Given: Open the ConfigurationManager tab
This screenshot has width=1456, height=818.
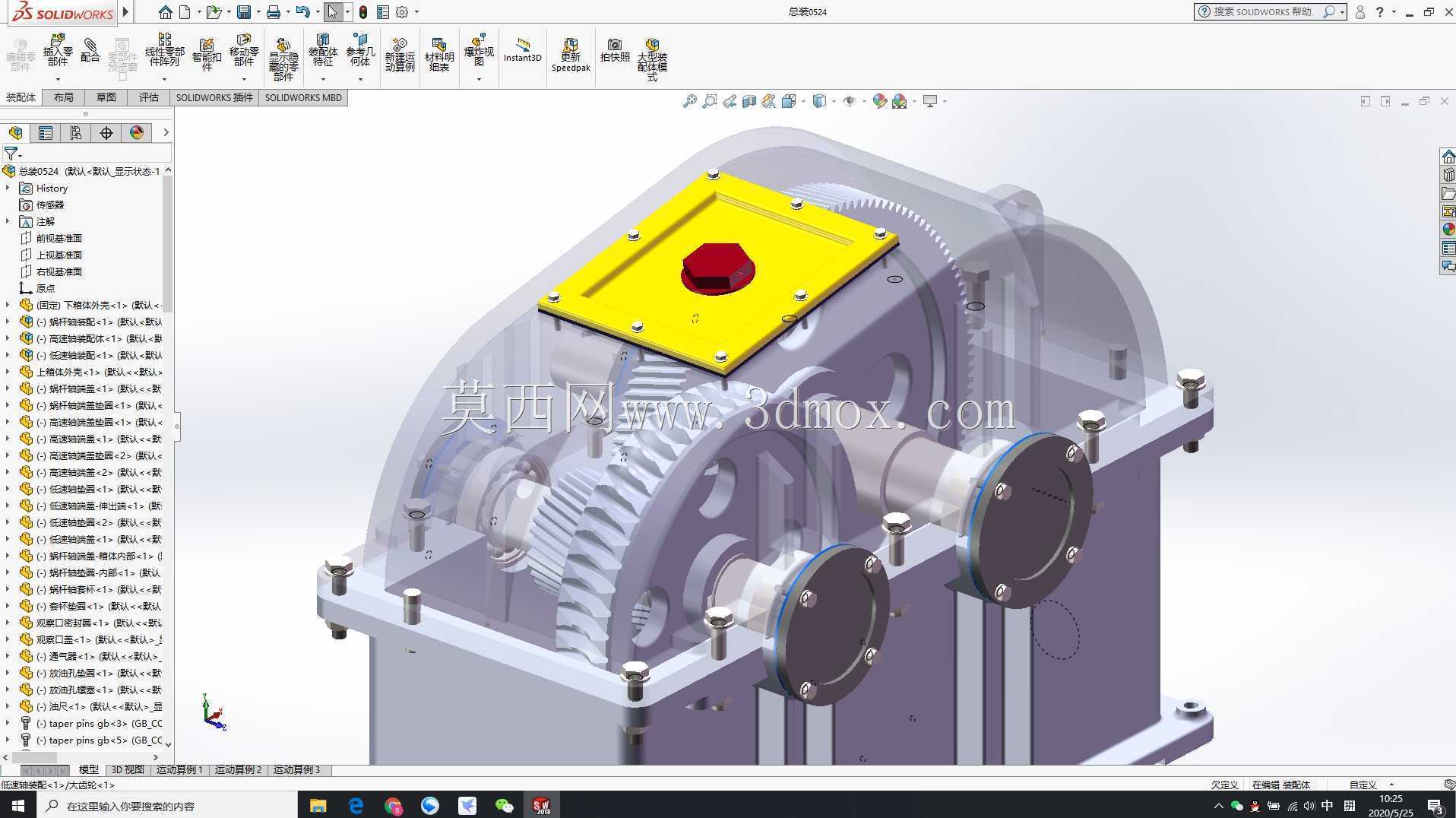Looking at the screenshot, I should (76, 133).
